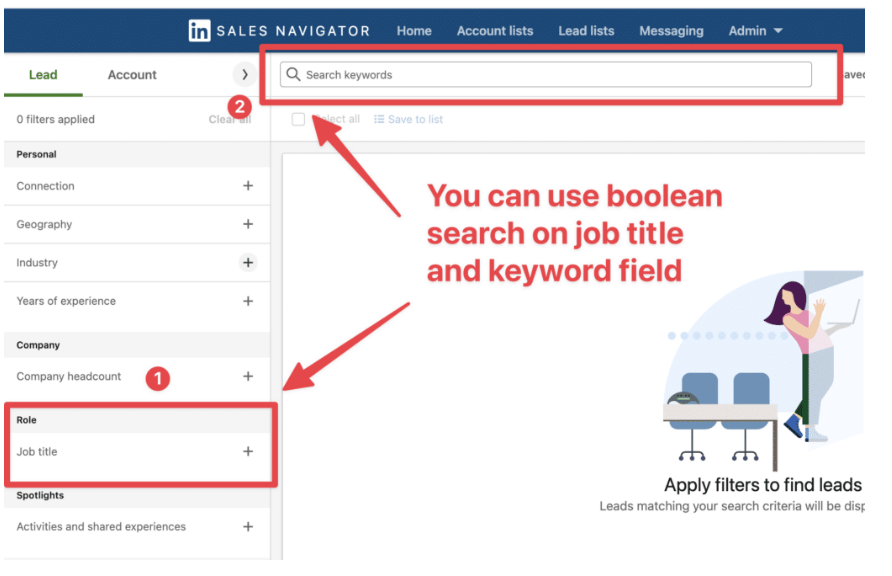
Task: Click the 0 filters applied text
Action: [x=56, y=119]
